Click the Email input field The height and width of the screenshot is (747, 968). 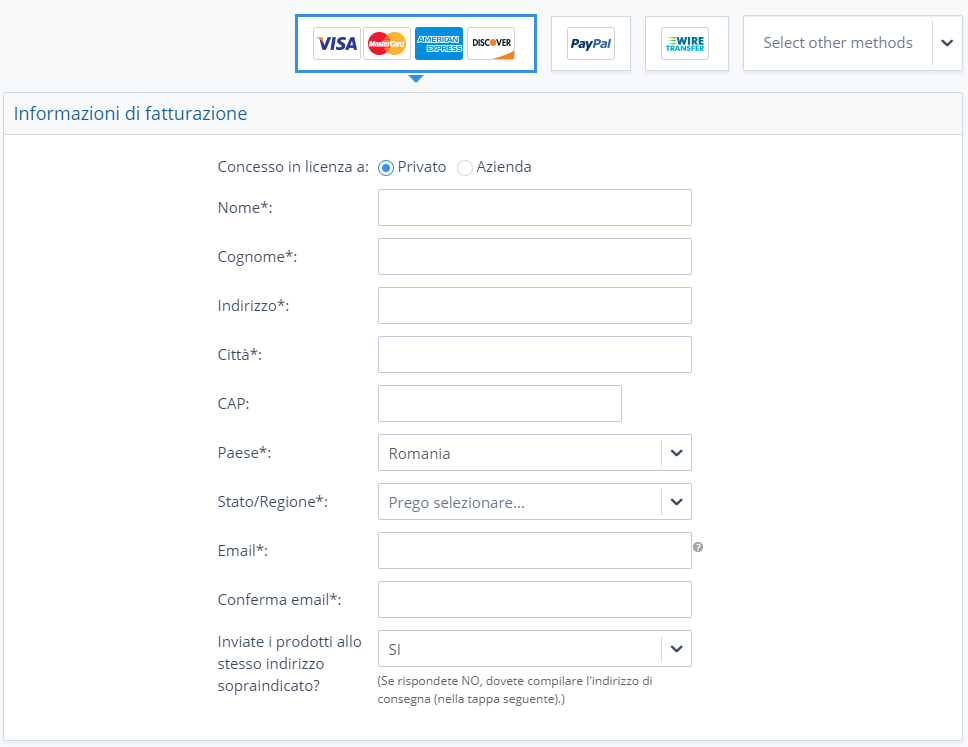click(535, 551)
